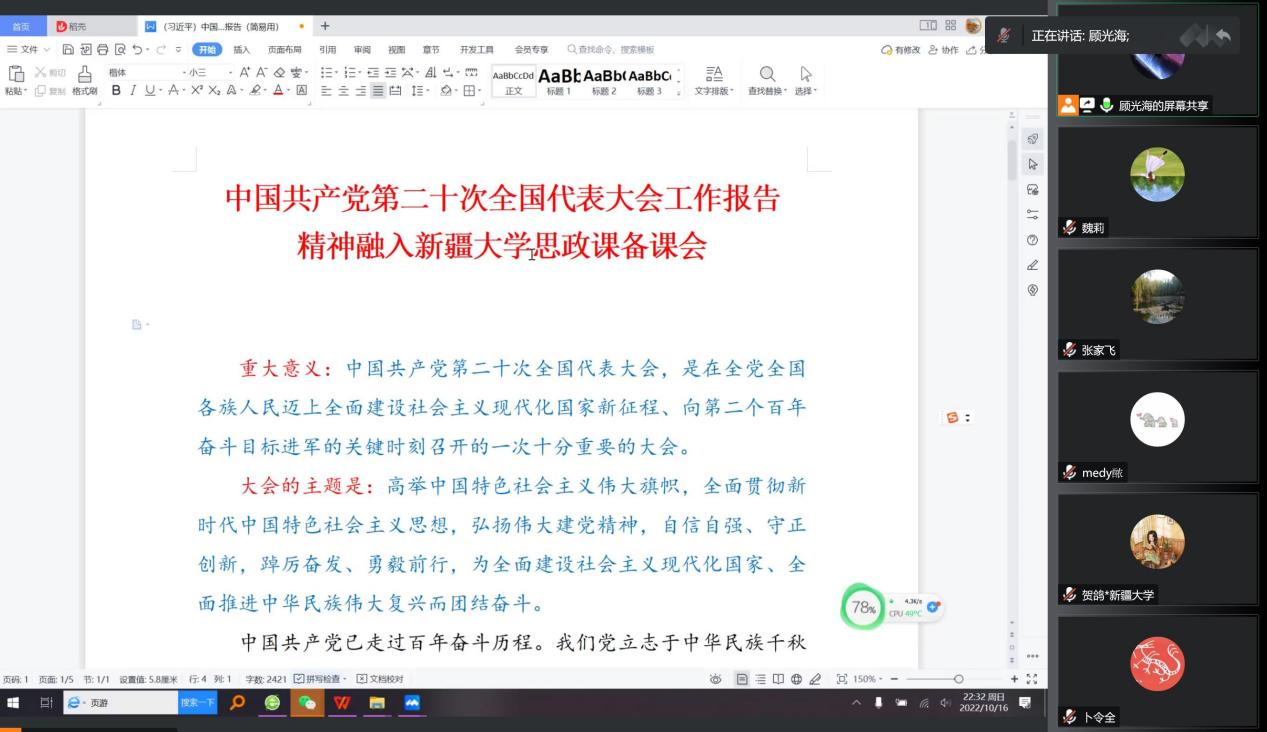This screenshot has height=732, width=1267.
Task: Apply superscript formatting
Action: [197, 90]
